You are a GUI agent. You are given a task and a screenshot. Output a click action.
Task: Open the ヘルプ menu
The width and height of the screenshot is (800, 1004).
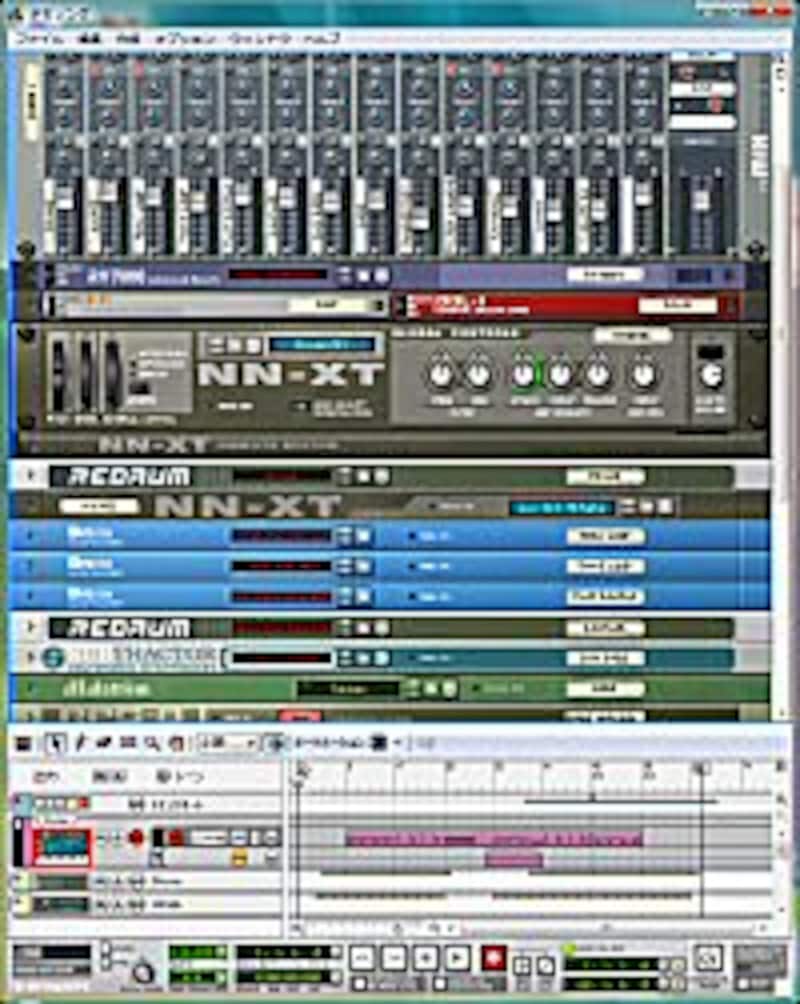click(321, 39)
